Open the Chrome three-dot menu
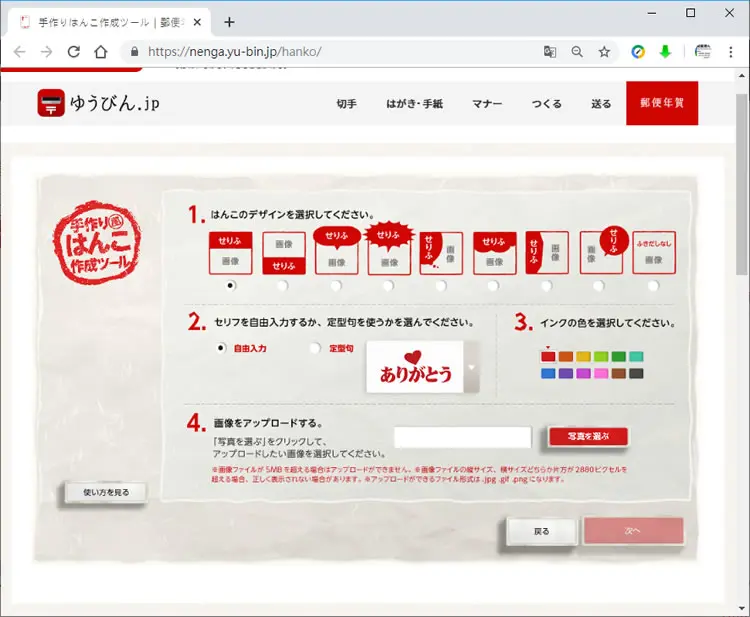Screen dimensions: 750x617 click(x=730, y=52)
